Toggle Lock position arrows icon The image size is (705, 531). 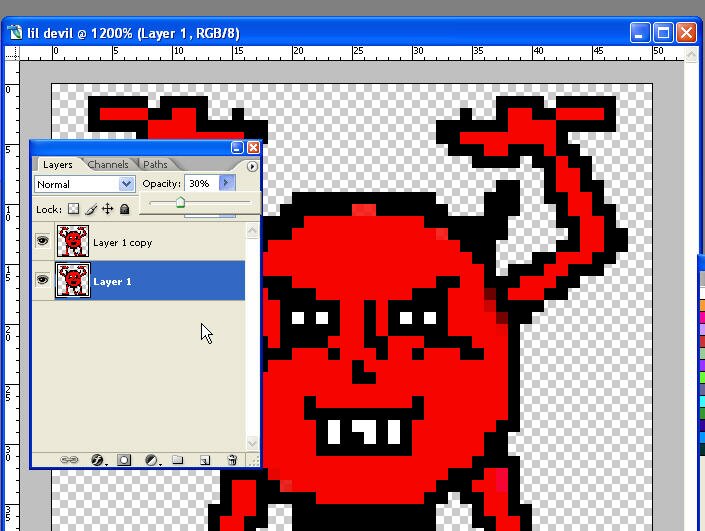coord(107,209)
